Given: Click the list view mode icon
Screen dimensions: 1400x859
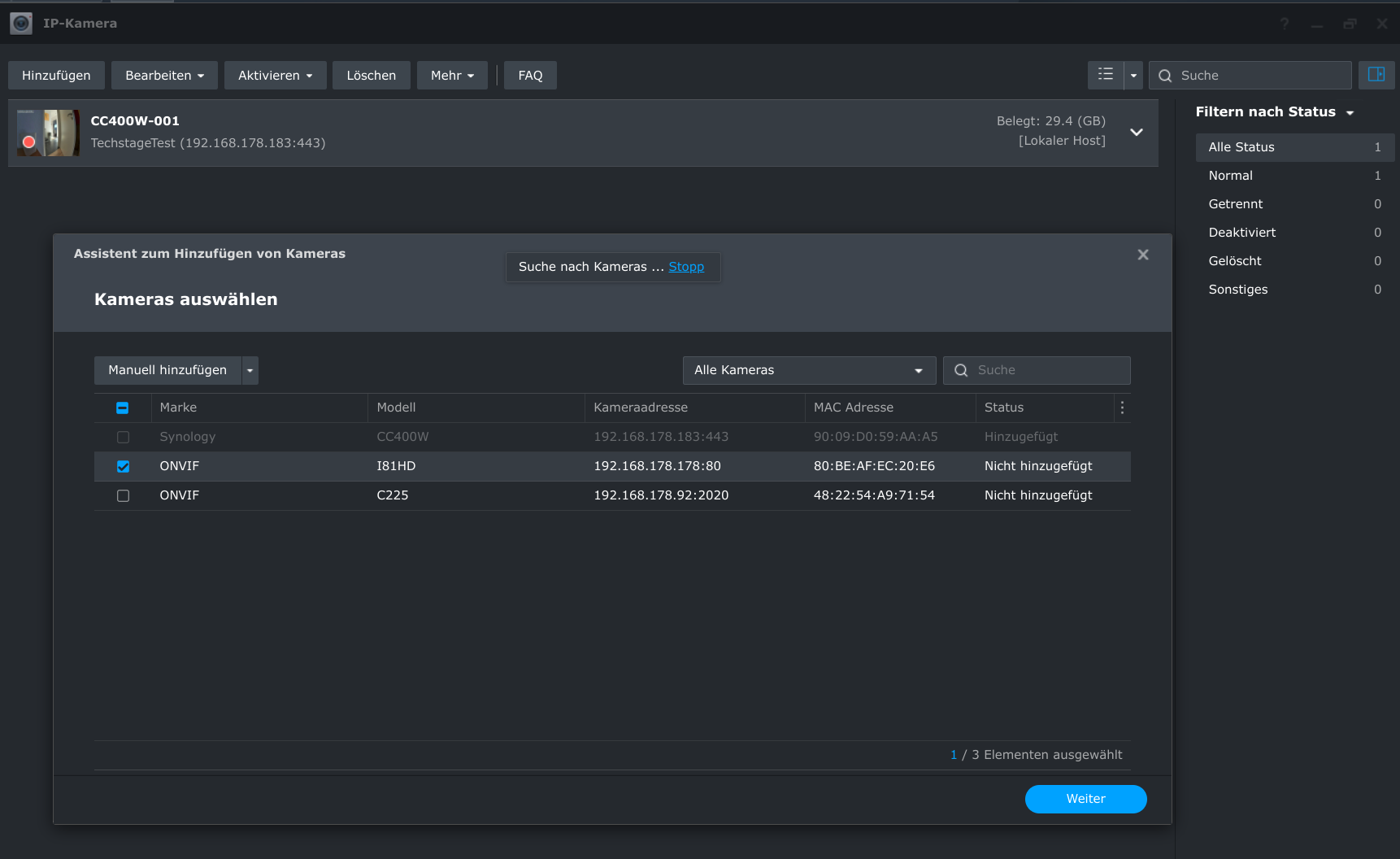Looking at the screenshot, I should tap(1105, 75).
